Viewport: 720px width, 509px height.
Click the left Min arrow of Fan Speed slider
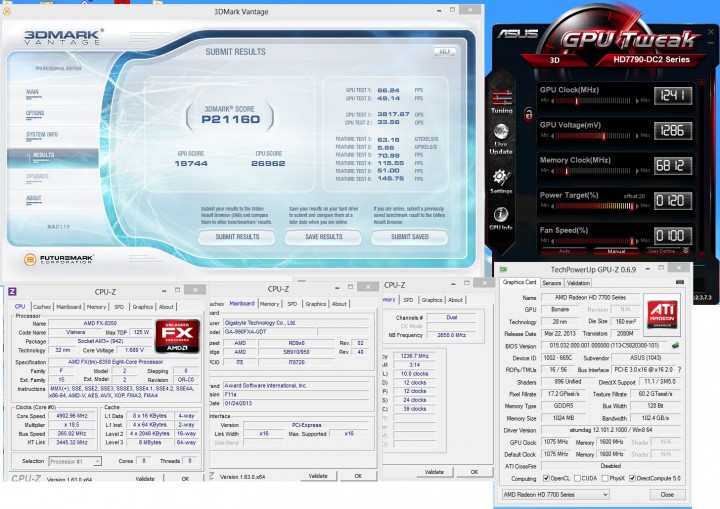click(552, 241)
